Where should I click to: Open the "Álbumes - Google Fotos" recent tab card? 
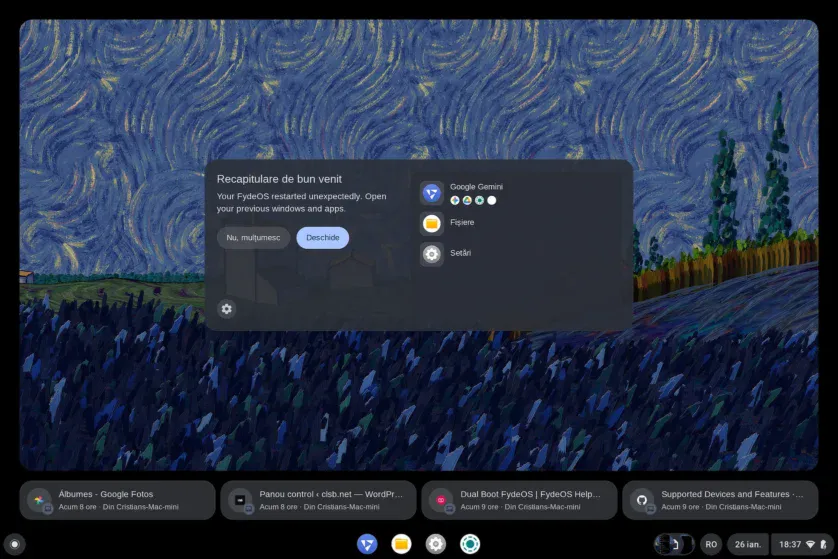118,500
